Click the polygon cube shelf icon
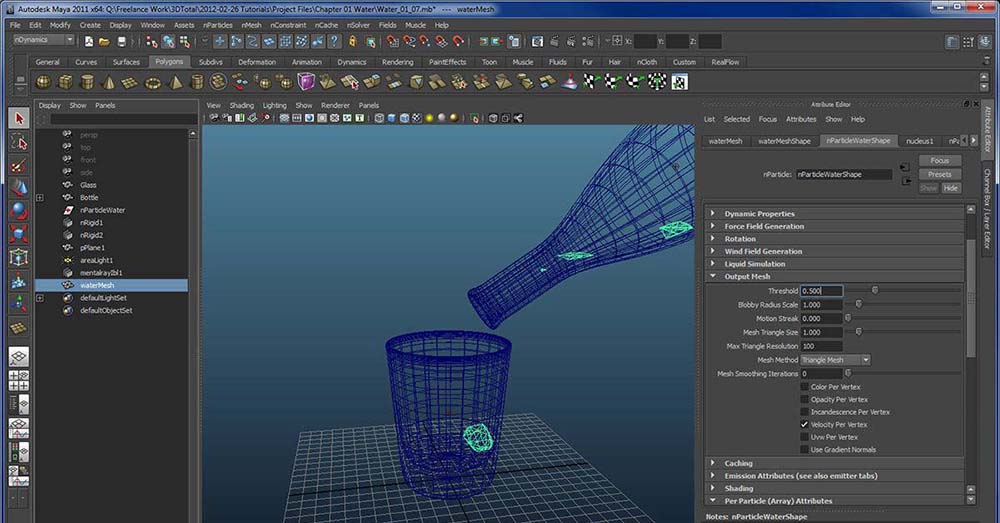The width and height of the screenshot is (1000, 523). tap(66, 82)
